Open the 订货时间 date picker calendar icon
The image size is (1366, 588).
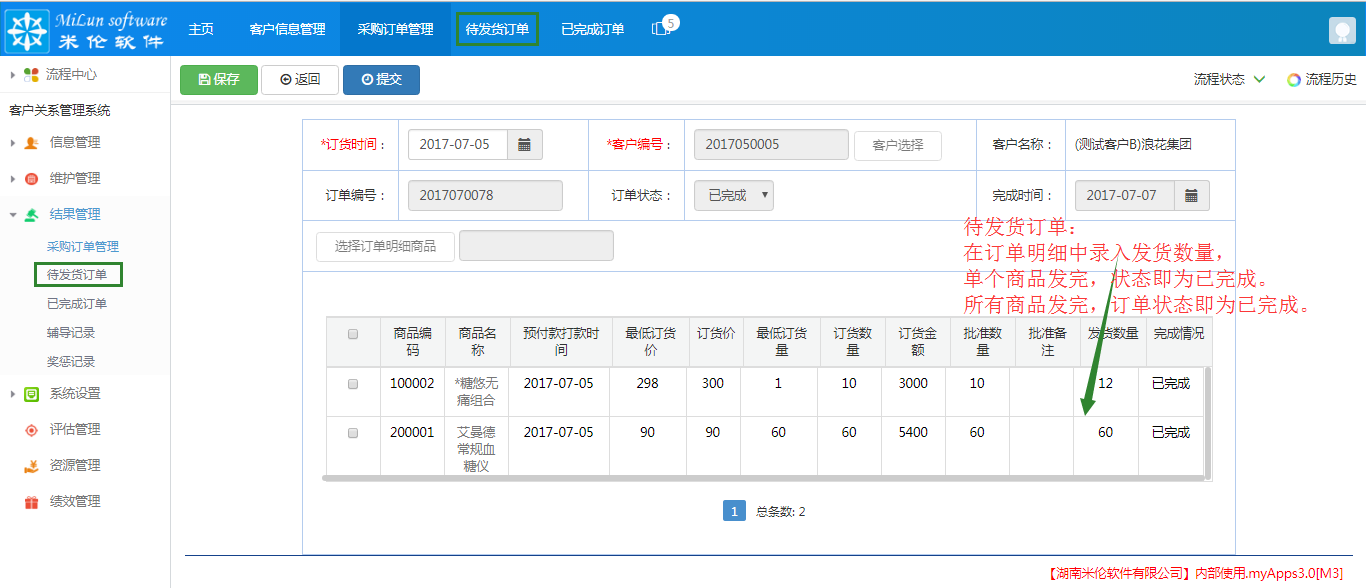pyautogui.click(x=525, y=144)
